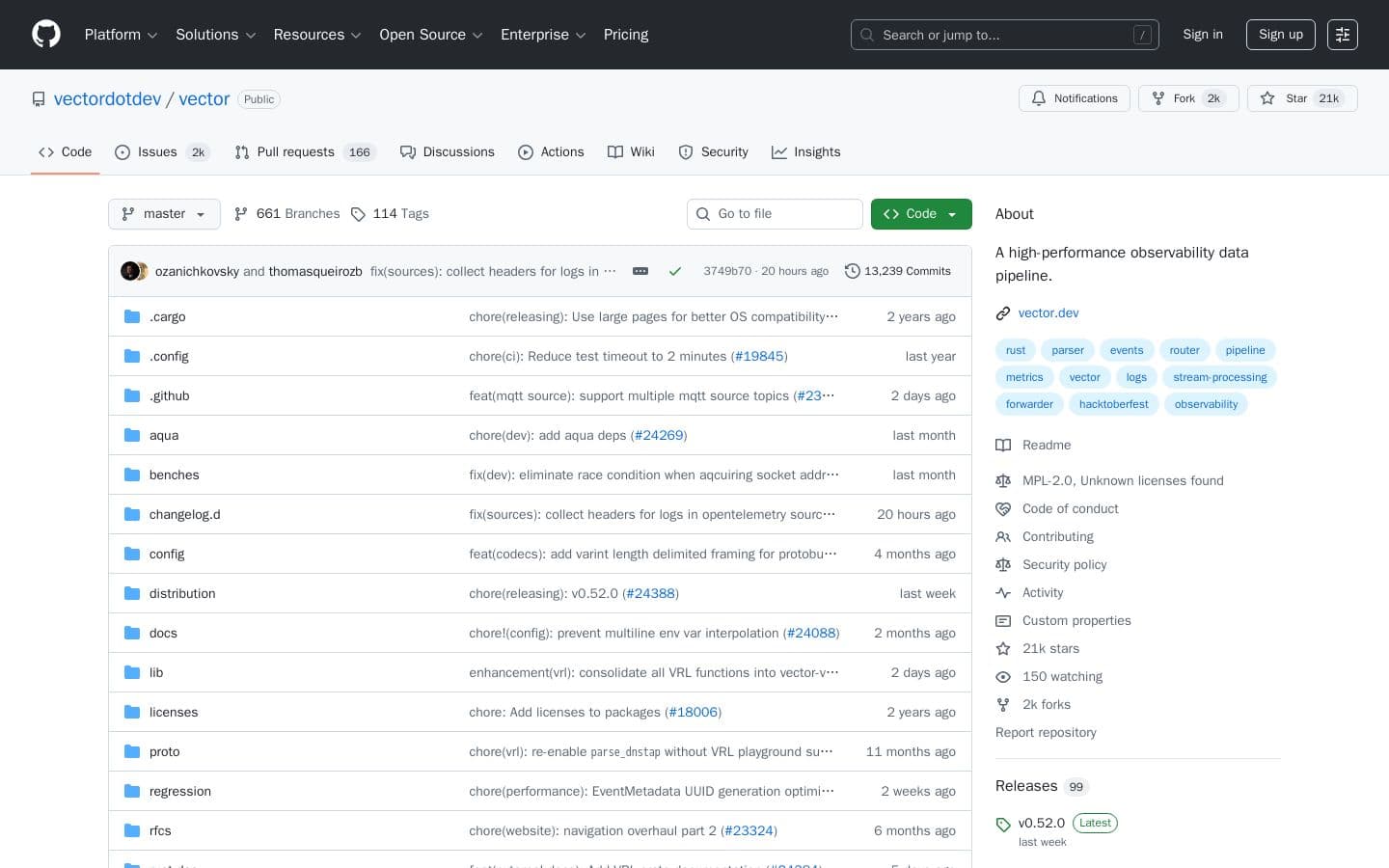Open the Security tab

click(724, 152)
